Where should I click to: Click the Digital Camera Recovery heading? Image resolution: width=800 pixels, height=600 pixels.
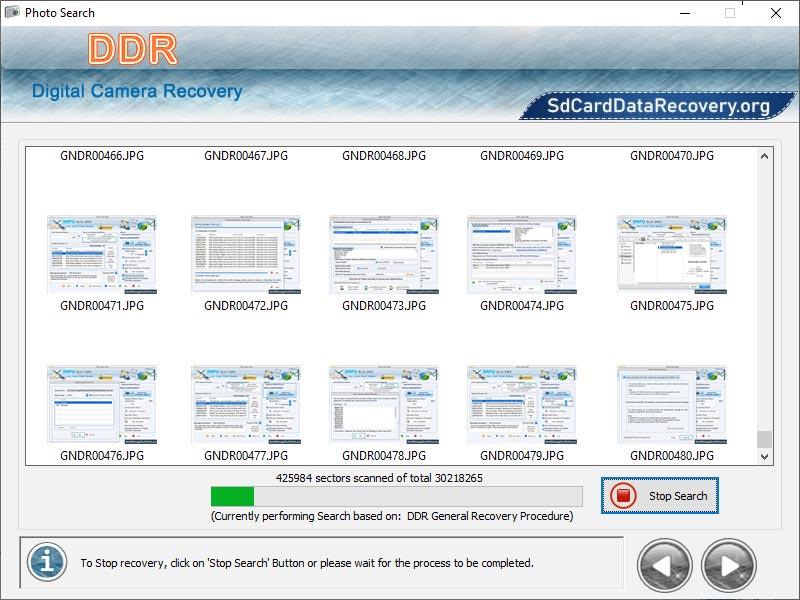[137, 91]
